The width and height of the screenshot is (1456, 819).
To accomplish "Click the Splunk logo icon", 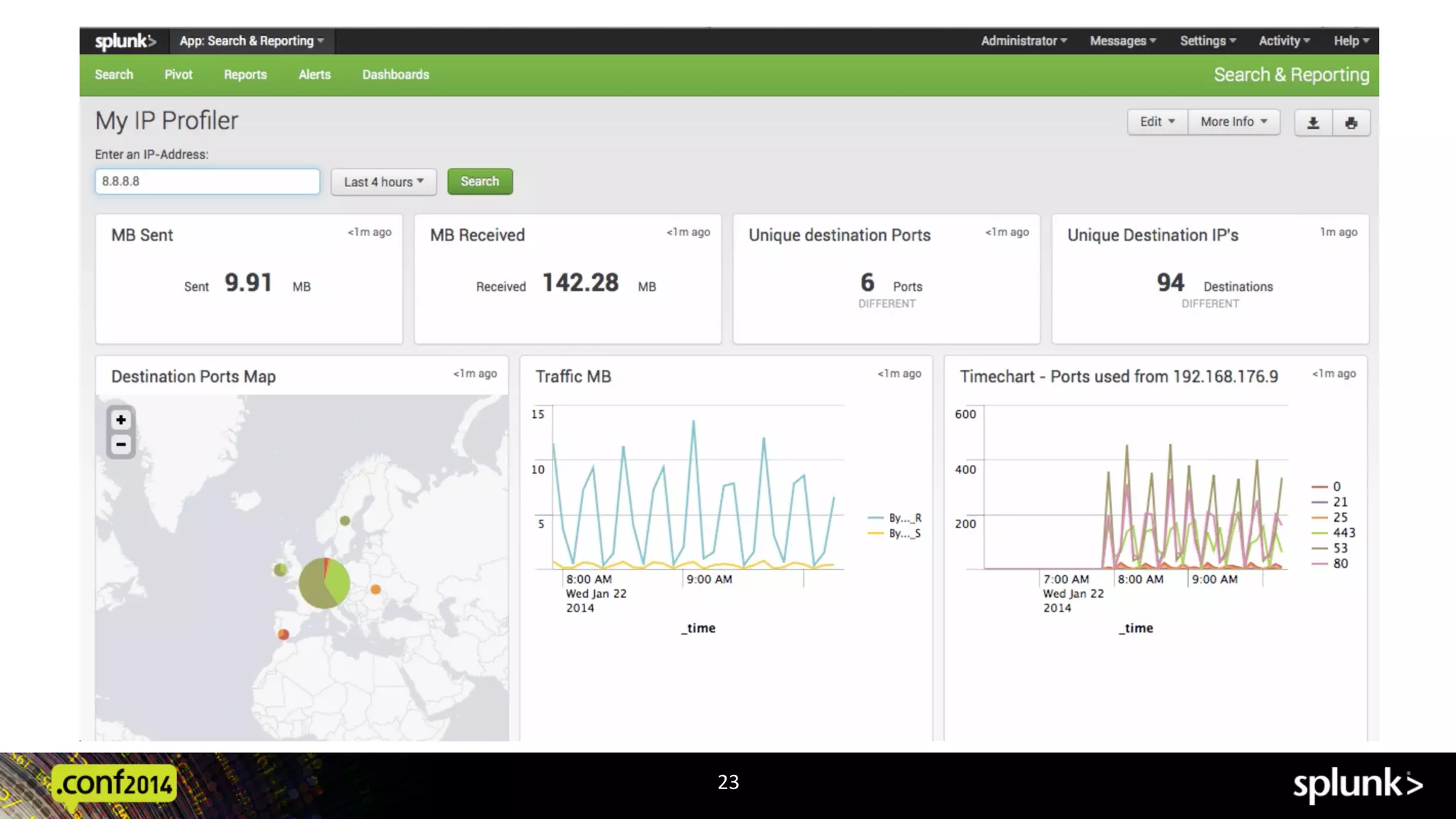I will pos(124,41).
